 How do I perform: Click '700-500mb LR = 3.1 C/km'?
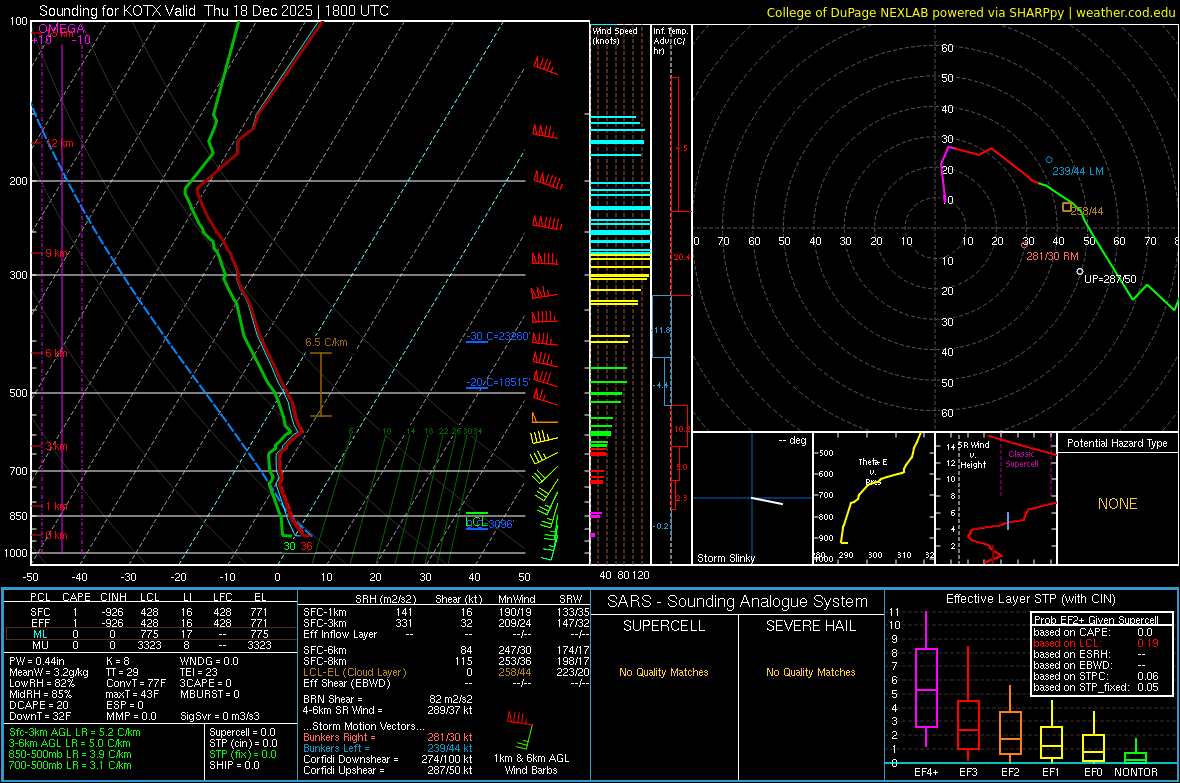click(70, 765)
